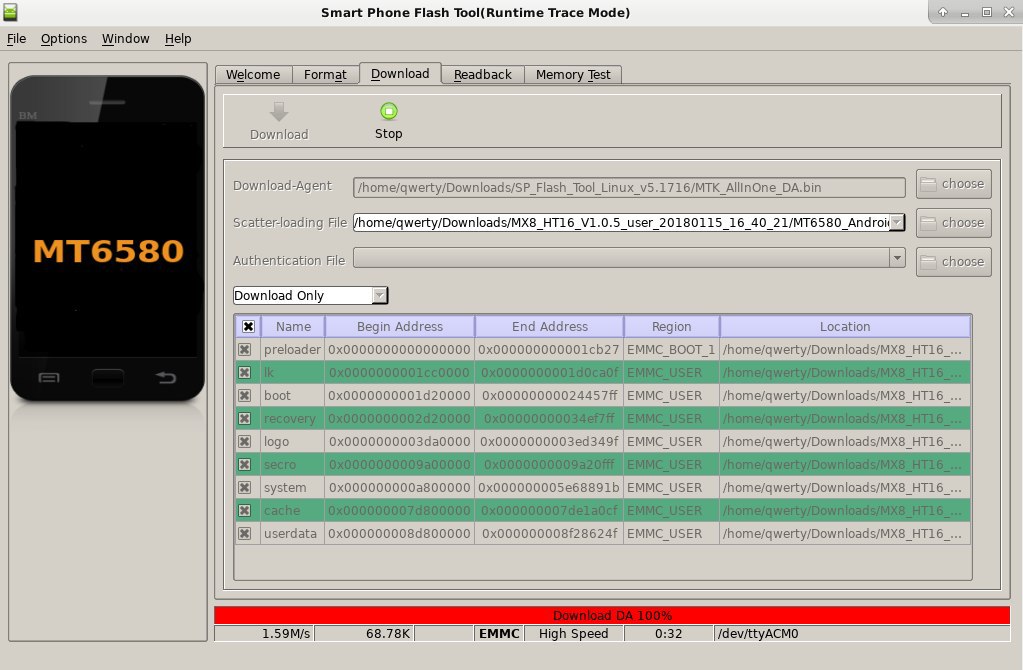This screenshot has height=670, width=1023.
Task: Click the recovery row location path
Action: (845, 419)
